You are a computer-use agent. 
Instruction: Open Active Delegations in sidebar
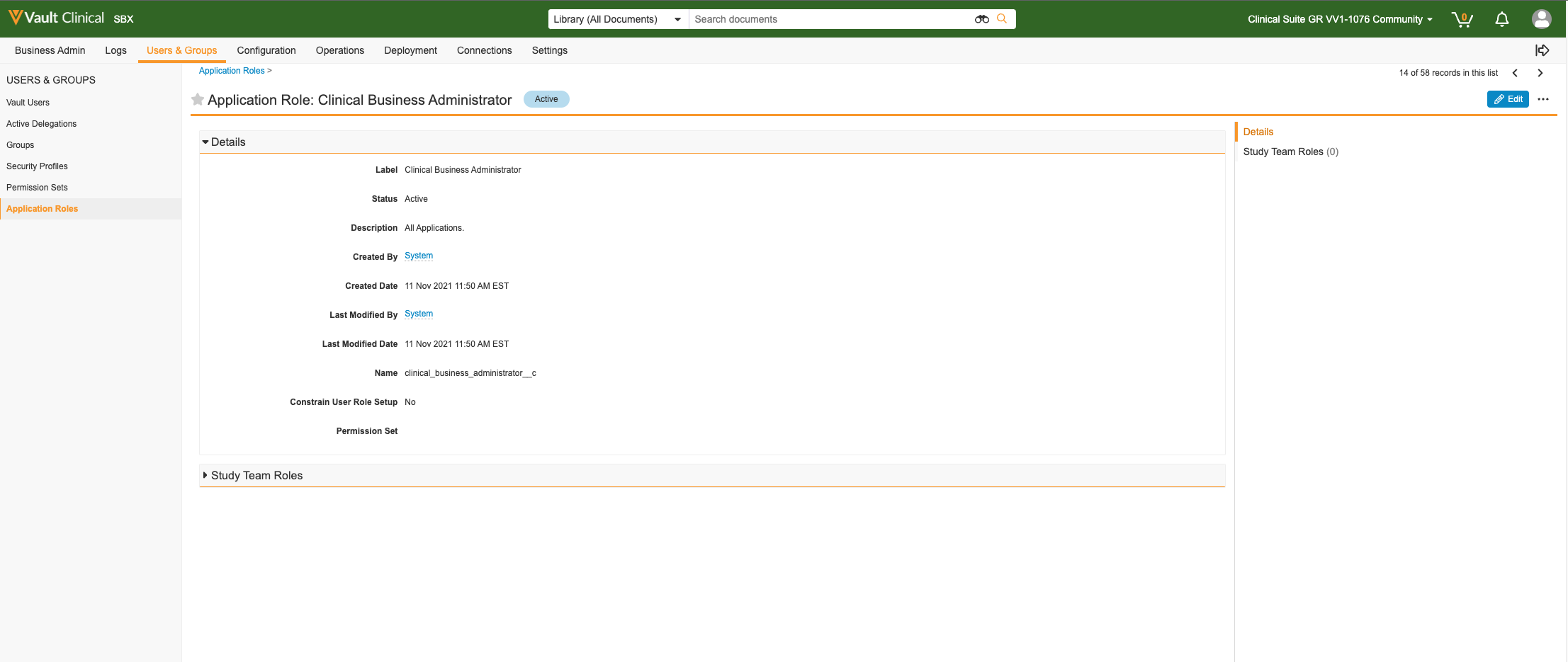point(41,124)
